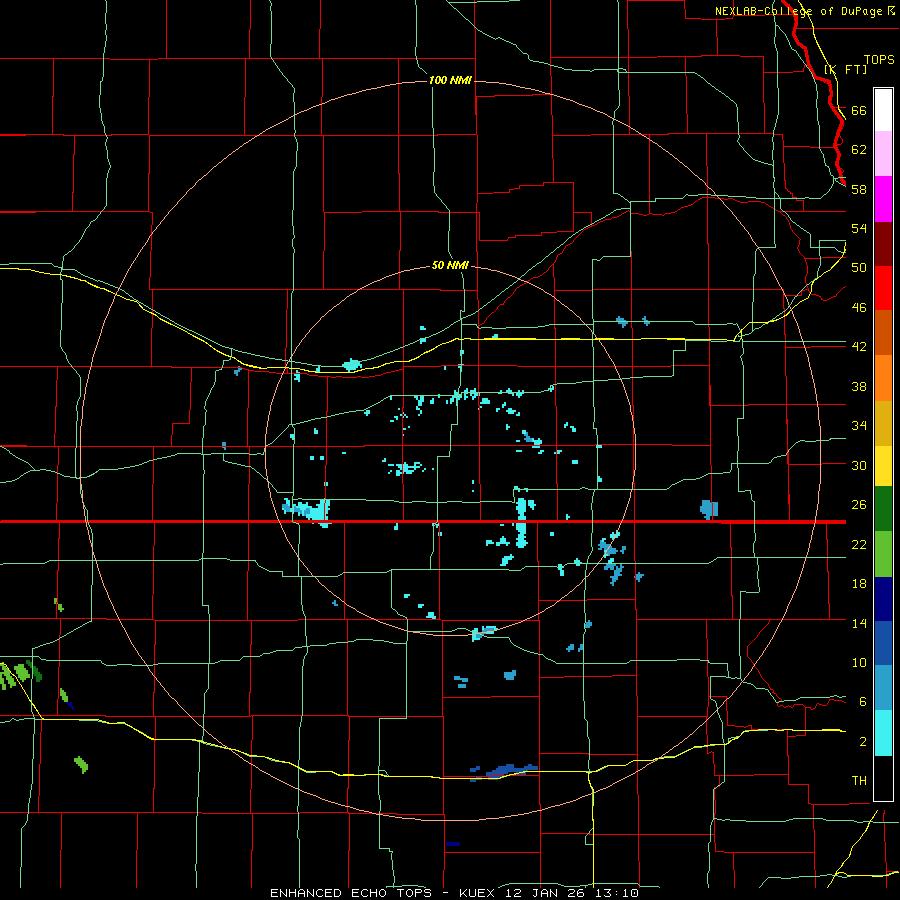Pick the black swatch beside the TH label
This screenshot has width=900, height=900.
point(883,778)
